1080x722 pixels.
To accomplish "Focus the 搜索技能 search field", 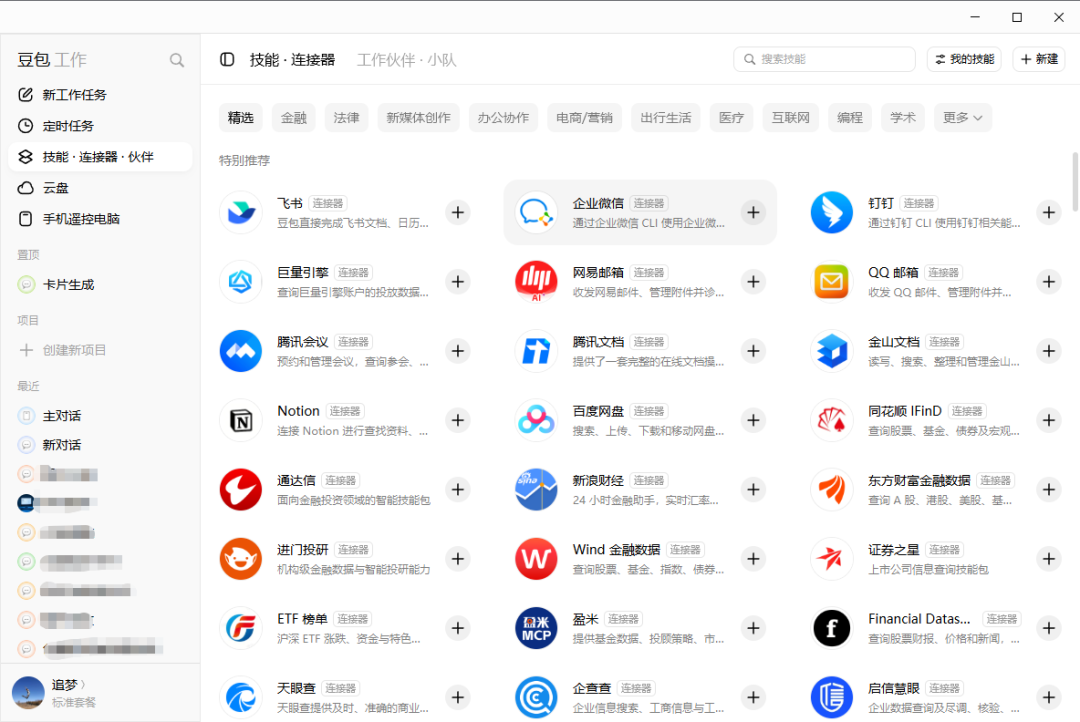I will (x=824, y=59).
